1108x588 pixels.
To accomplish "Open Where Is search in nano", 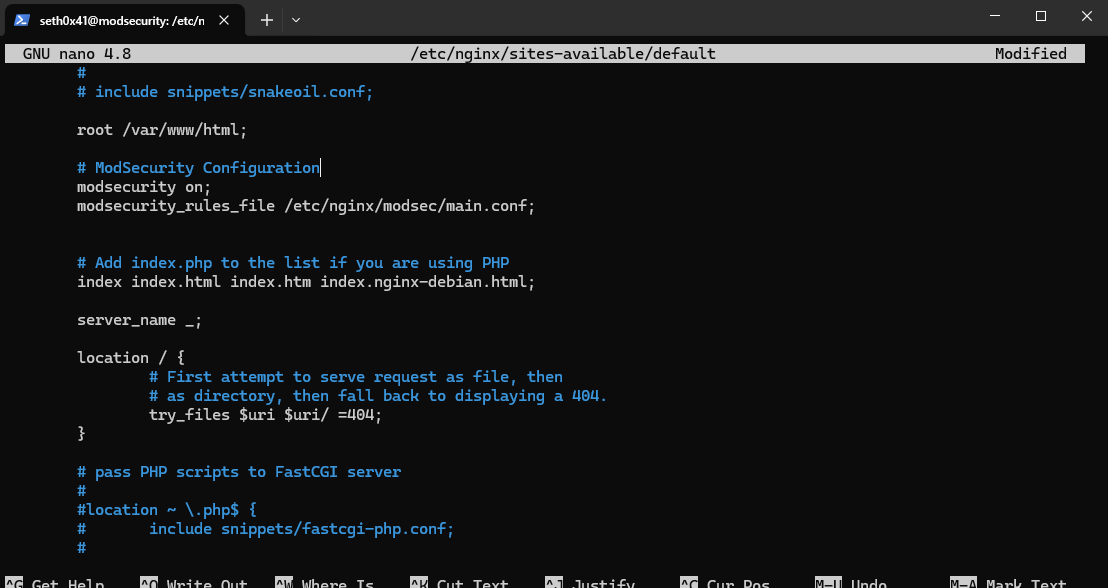I will 330,582.
